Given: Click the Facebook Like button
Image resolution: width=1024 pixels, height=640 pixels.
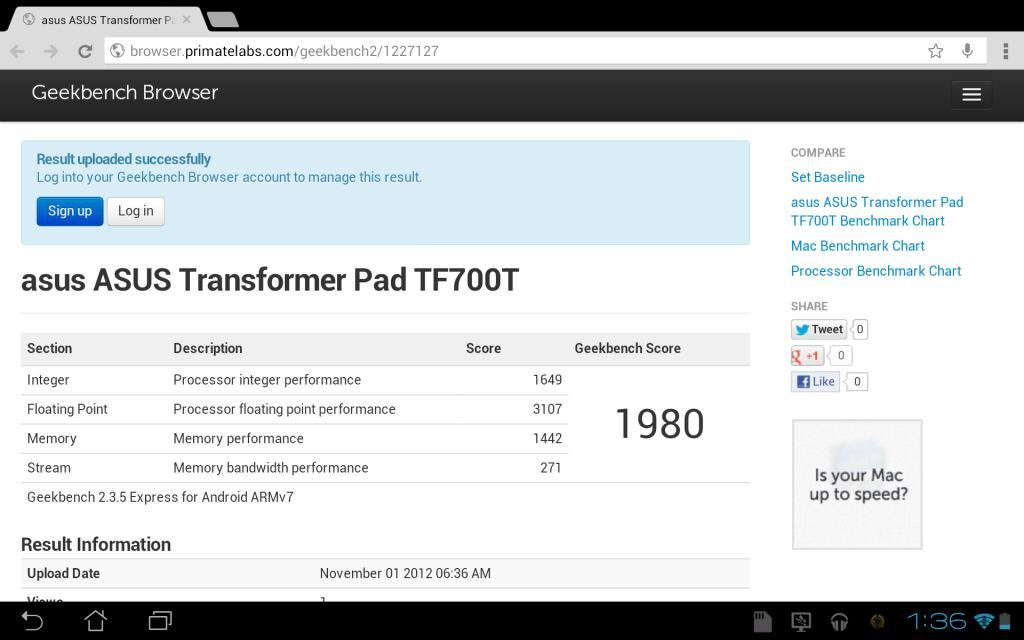Looking at the screenshot, I should pyautogui.click(x=815, y=381).
